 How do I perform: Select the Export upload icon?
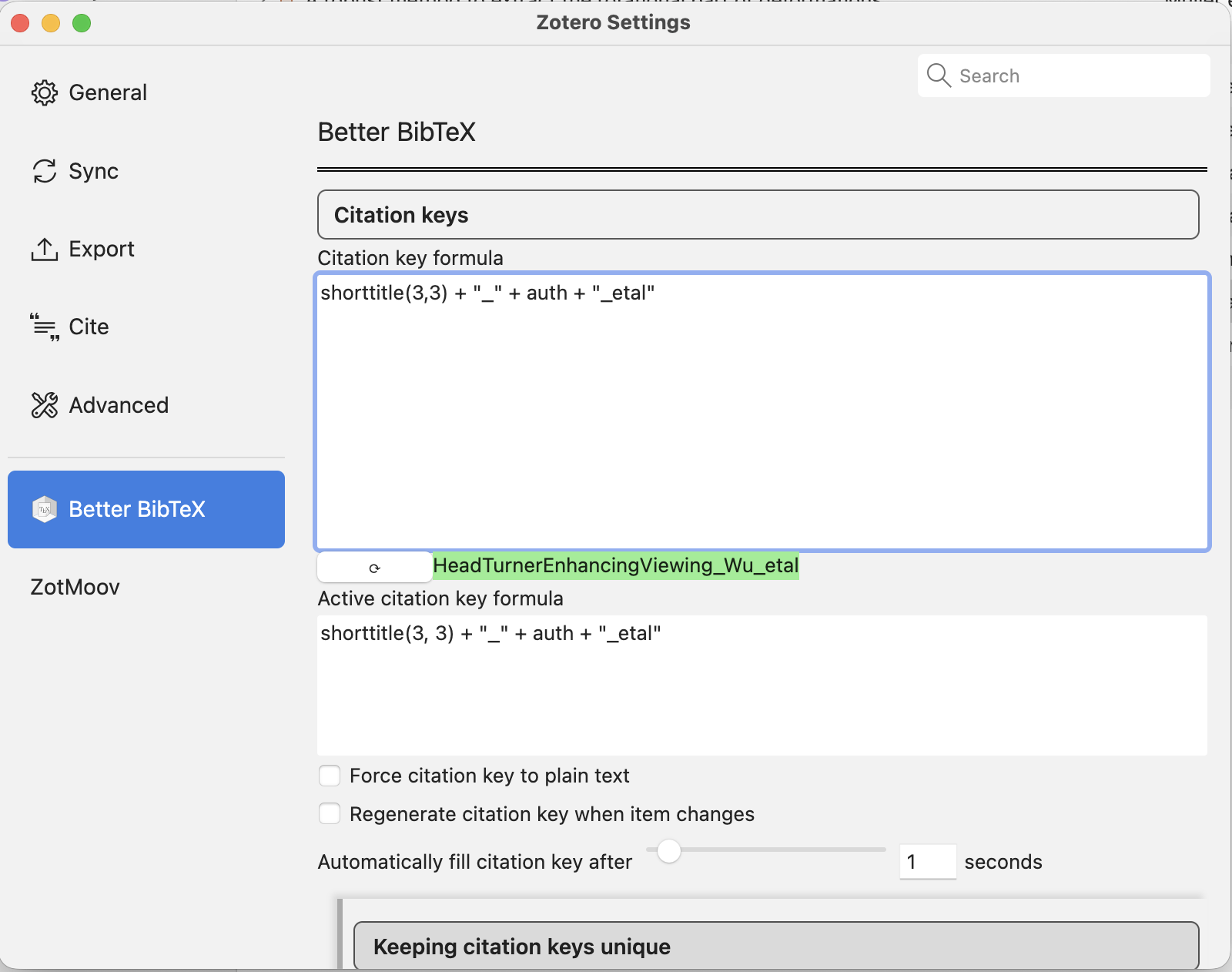45,249
